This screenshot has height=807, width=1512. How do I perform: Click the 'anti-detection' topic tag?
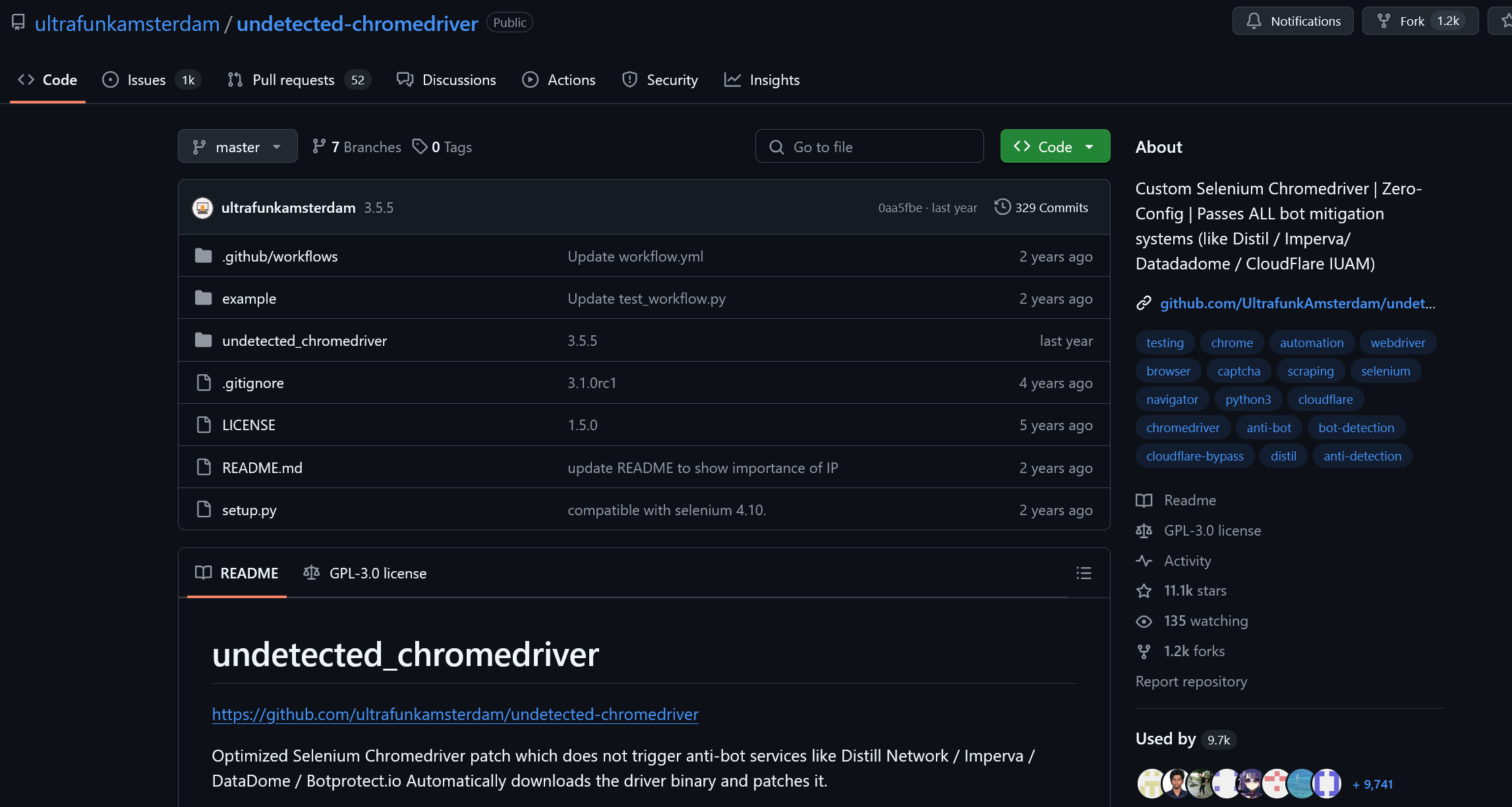(1362, 456)
